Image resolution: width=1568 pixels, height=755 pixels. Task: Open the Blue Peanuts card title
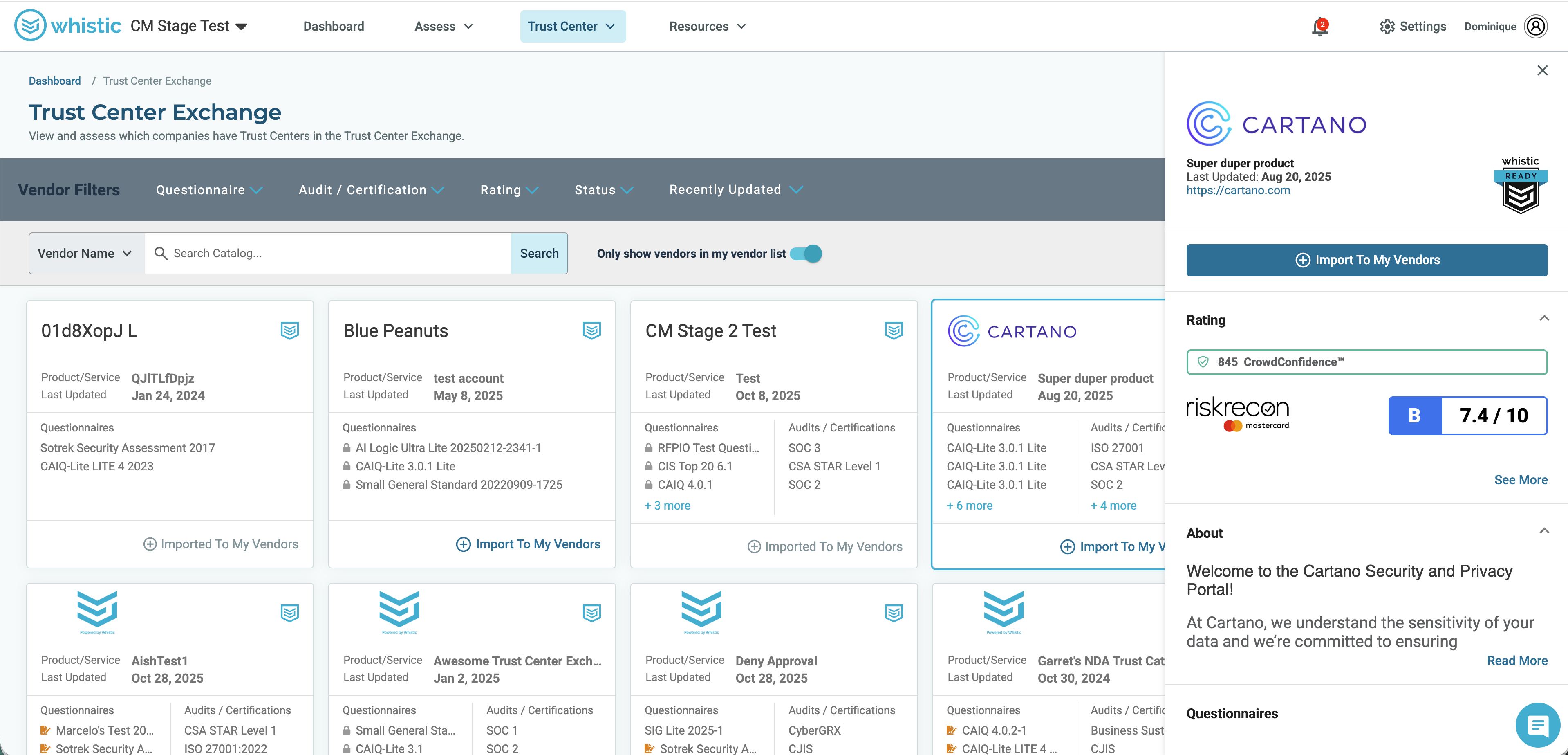[396, 330]
